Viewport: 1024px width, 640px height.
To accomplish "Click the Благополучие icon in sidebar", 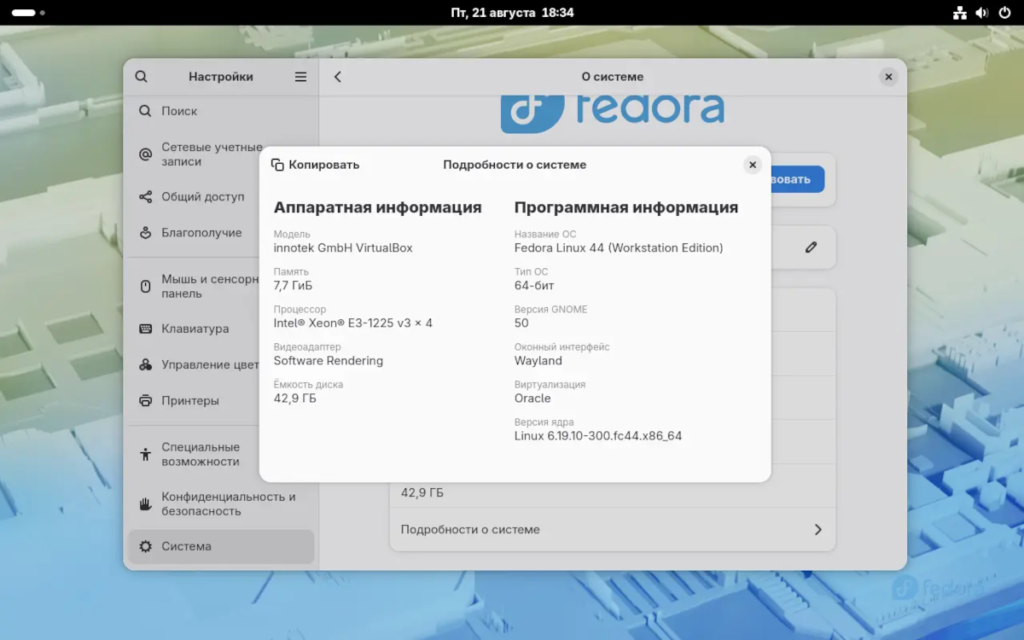I will click(145, 232).
